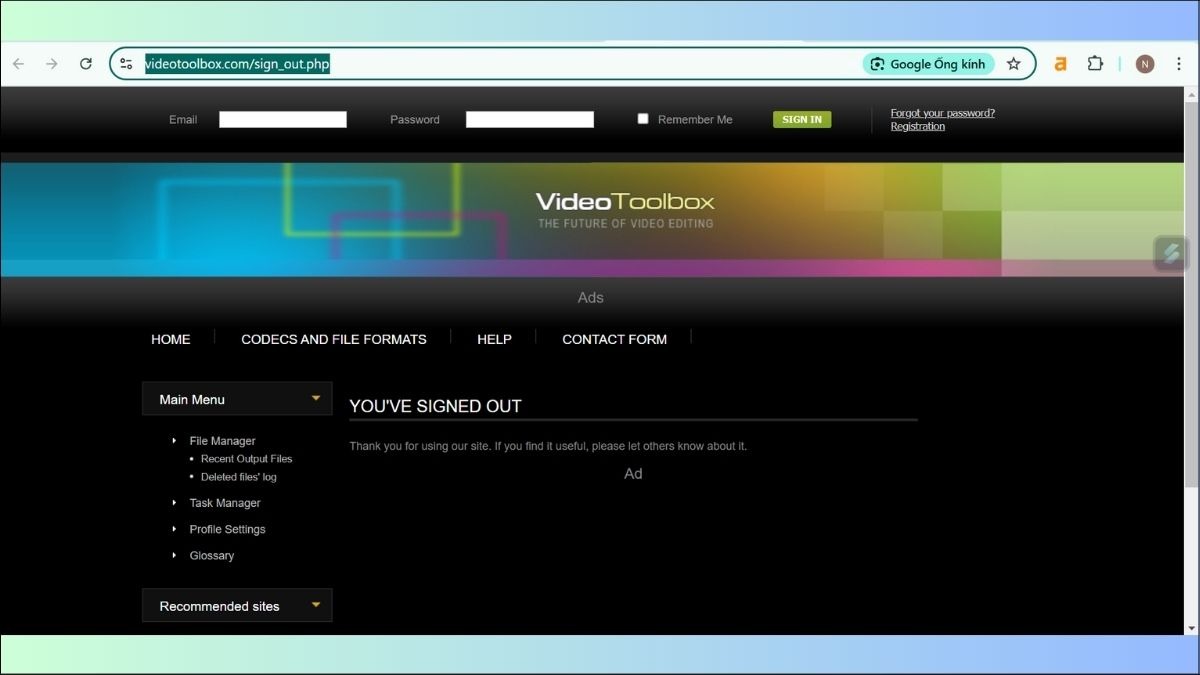Select the videotoolbox.com URL in address bar
Image resolution: width=1200 pixels, height=675 pixels.
point(237,64)
